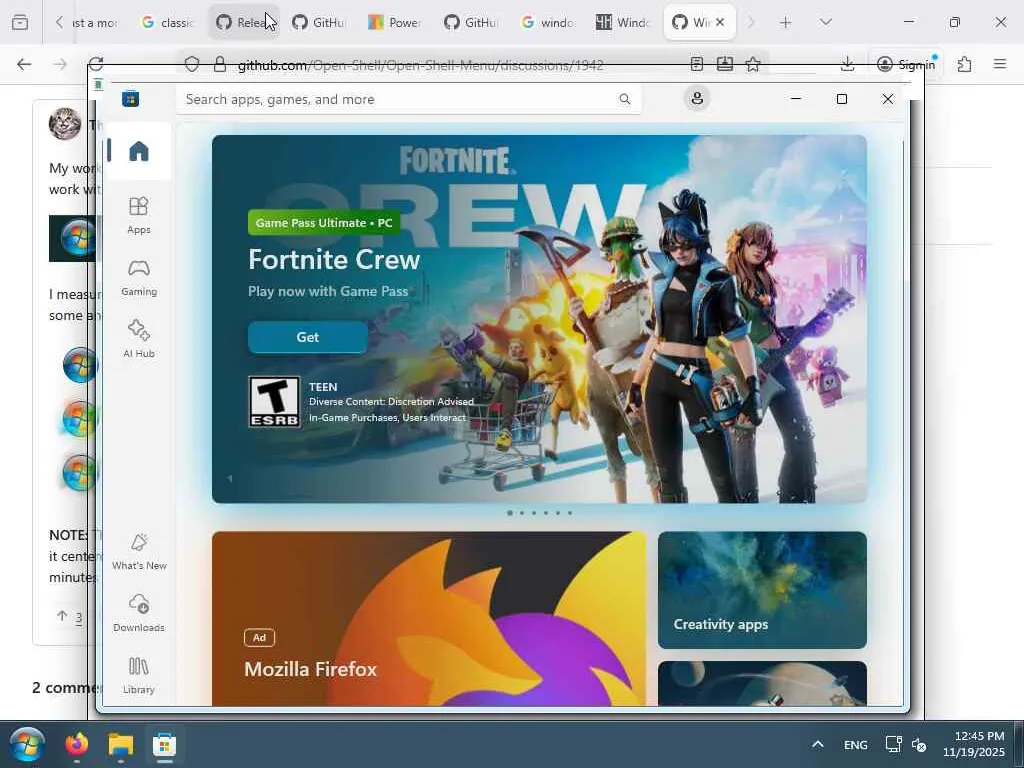
Task: Open Firefox downloads panel
Action: [847, 64]
